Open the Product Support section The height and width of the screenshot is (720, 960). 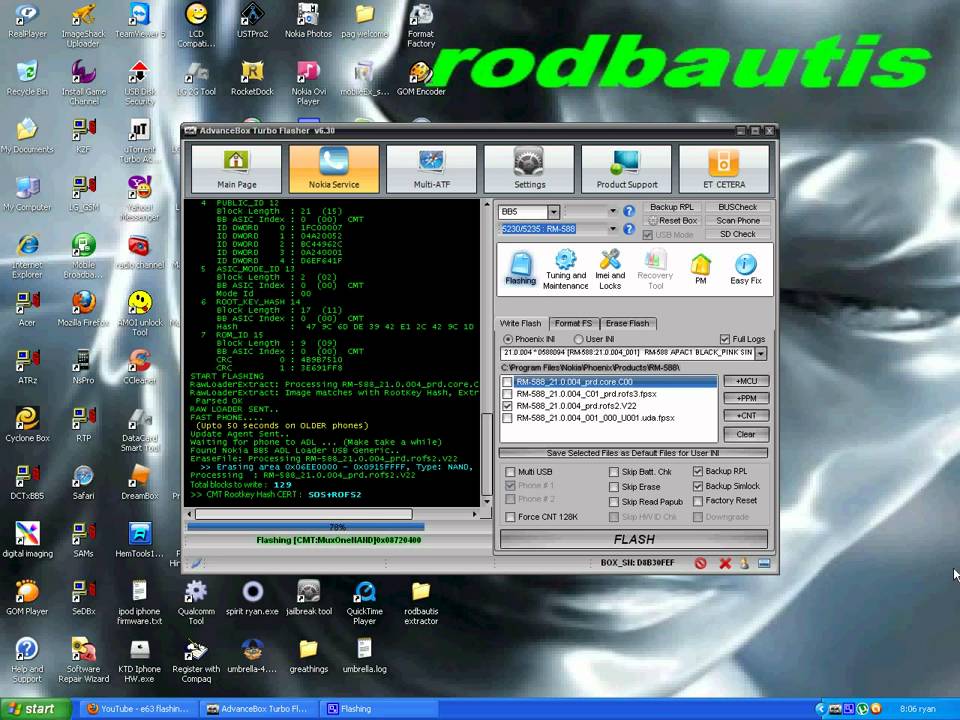tap(626, 168)
